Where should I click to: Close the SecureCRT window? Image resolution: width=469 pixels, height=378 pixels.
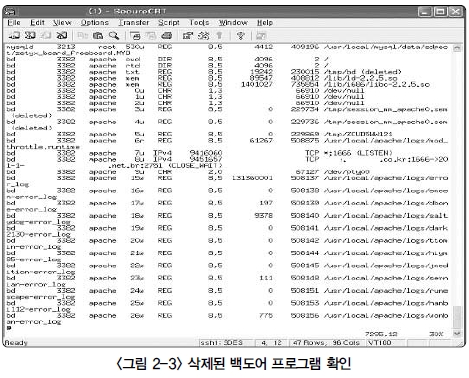[x=455, y=12]
